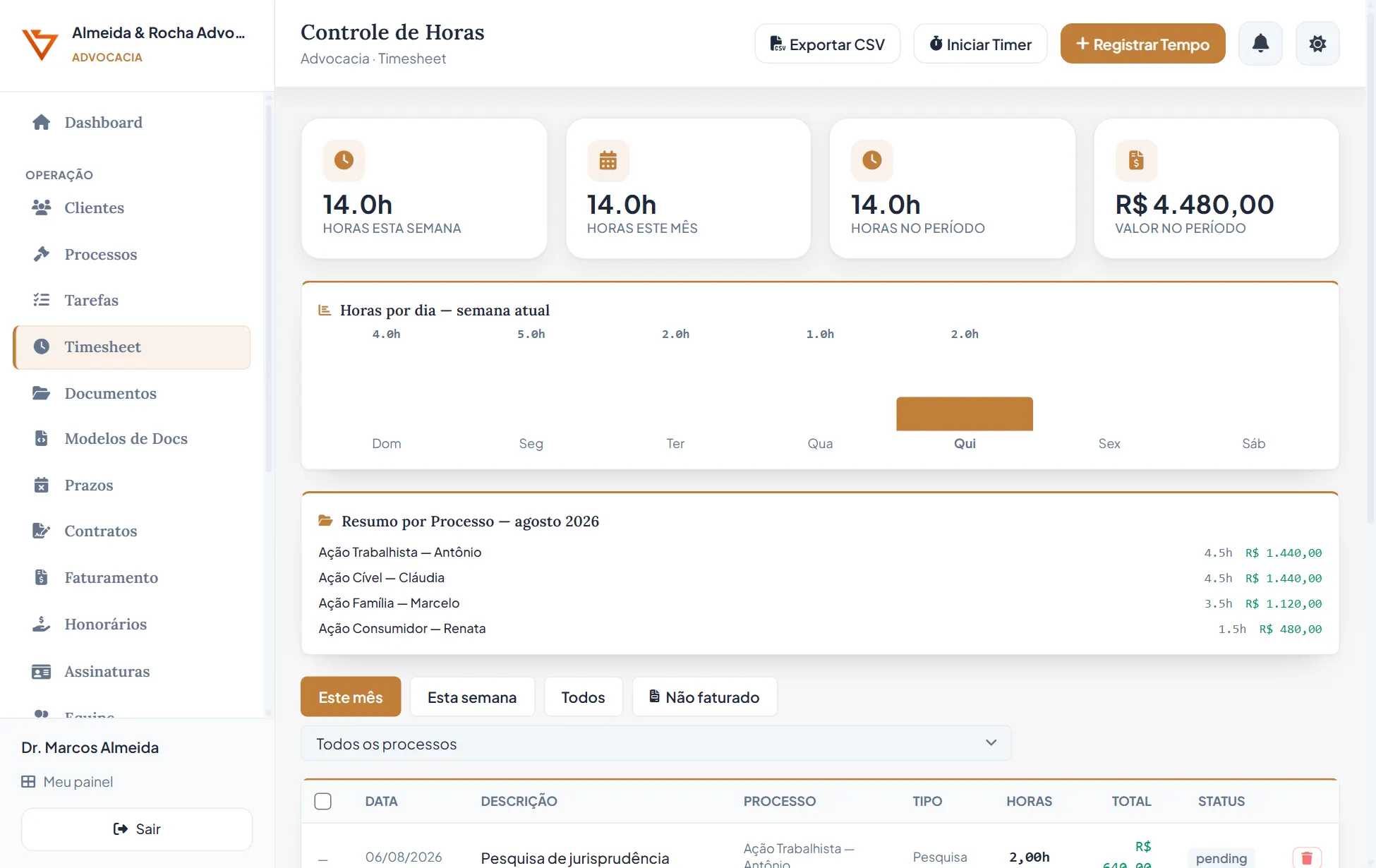Toggle theme with sun icon

[1317, 44]
